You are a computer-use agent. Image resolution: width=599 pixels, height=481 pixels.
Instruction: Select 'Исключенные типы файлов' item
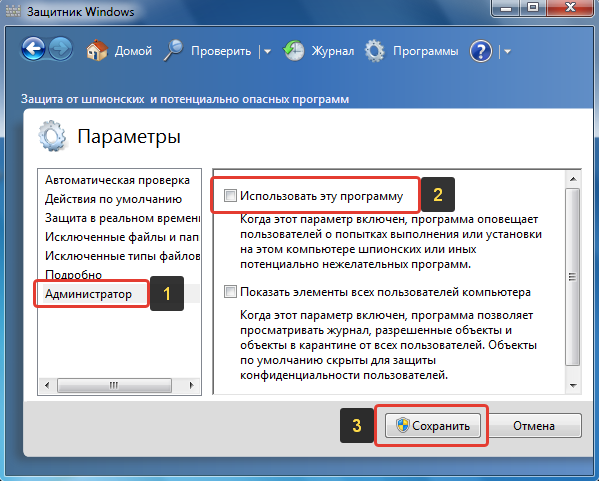click(x=122, y=256)
